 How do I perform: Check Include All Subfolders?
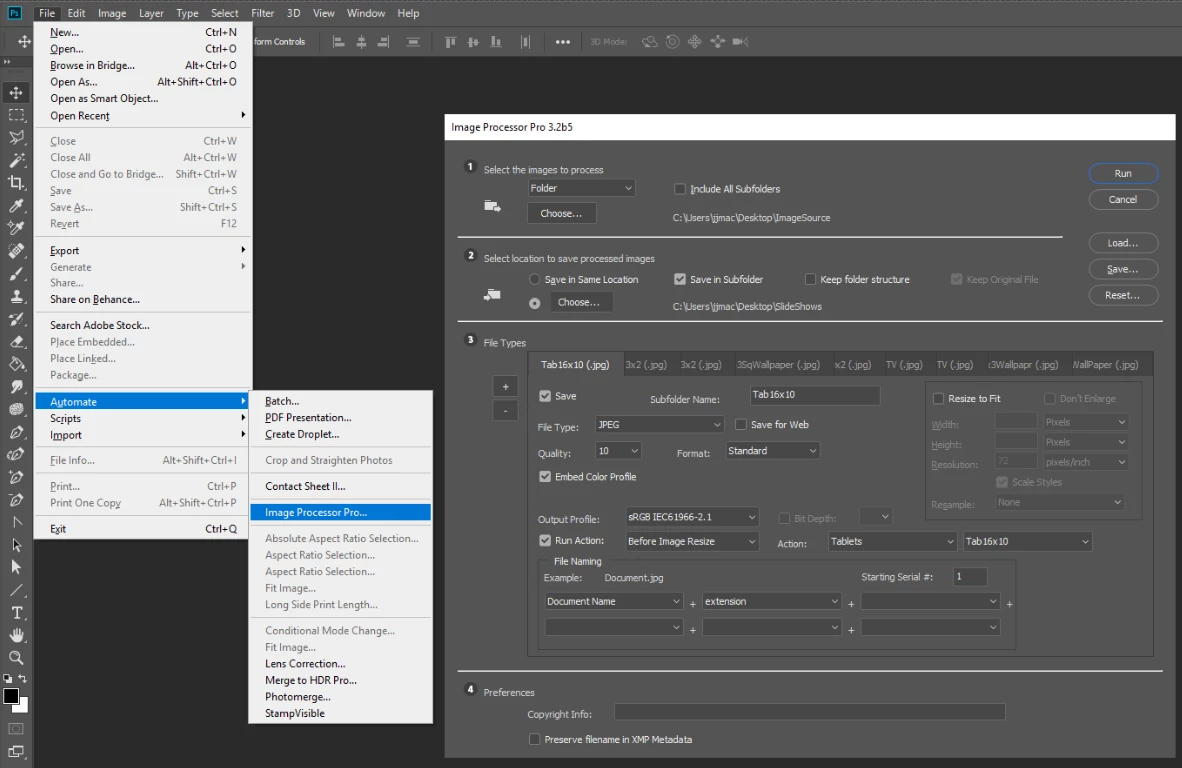coord(680,189)
